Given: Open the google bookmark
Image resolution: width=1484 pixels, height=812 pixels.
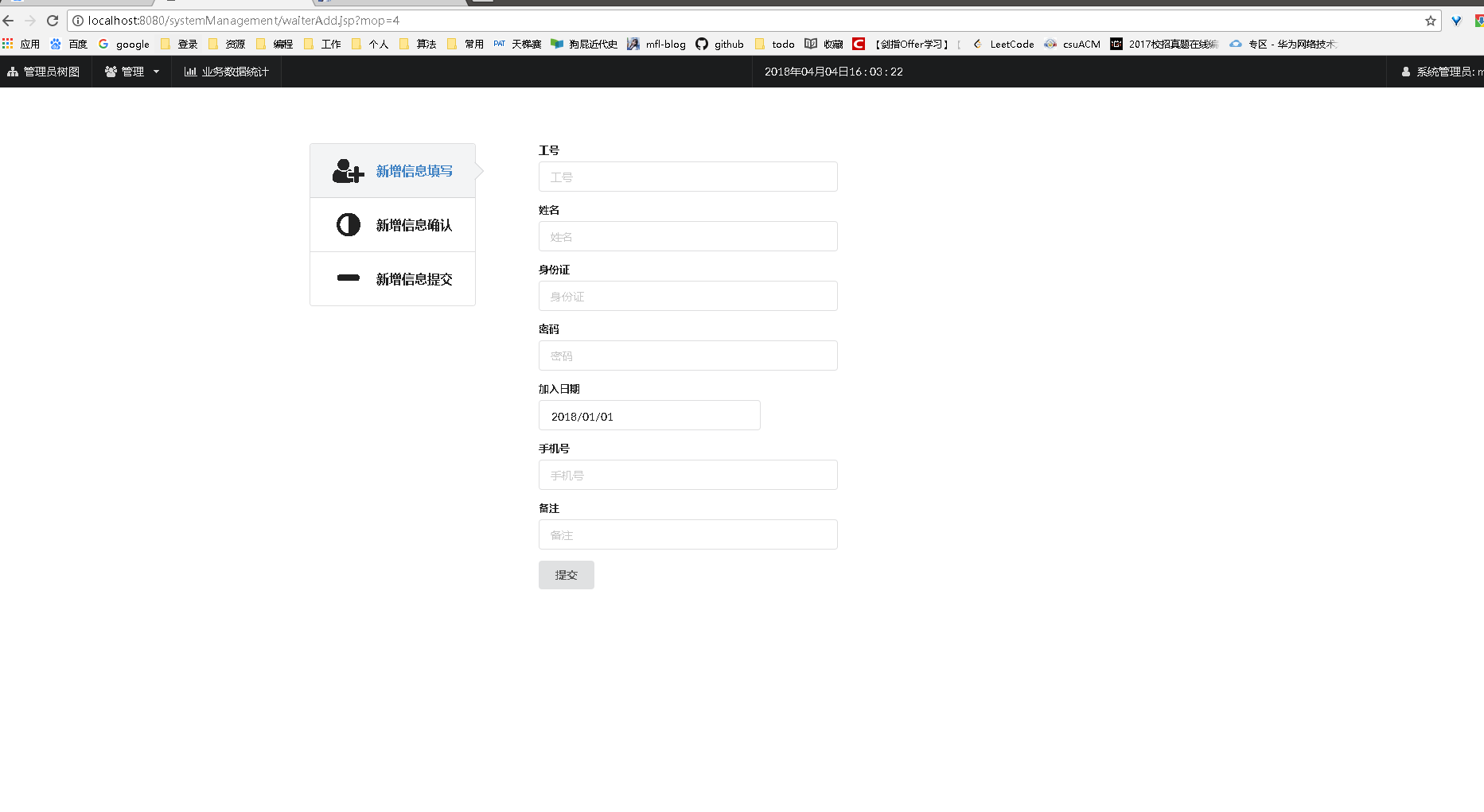Looking at the screenshot, I should [124, 44].
